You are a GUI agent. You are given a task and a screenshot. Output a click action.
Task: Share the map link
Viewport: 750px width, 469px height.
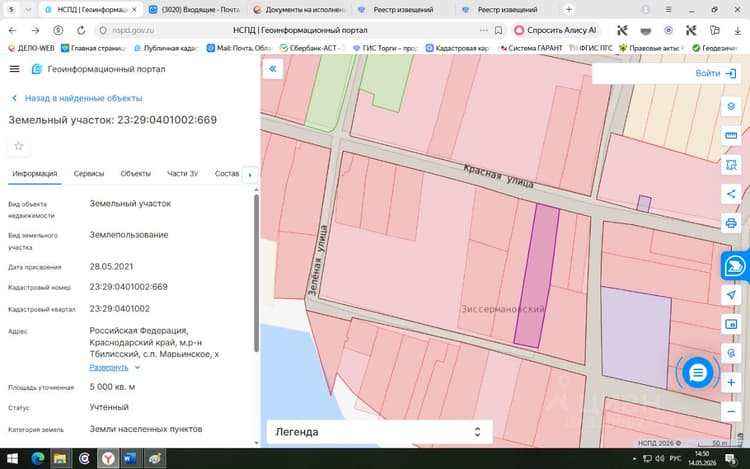tap(731, 194)
